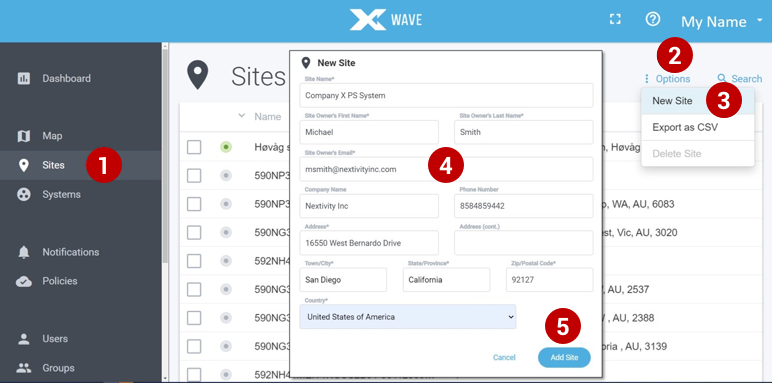Viewport: 772px width, 383px height.
Task: Tick the checkbox for the WA, AU, 6083 row
Action: point(194,204)
